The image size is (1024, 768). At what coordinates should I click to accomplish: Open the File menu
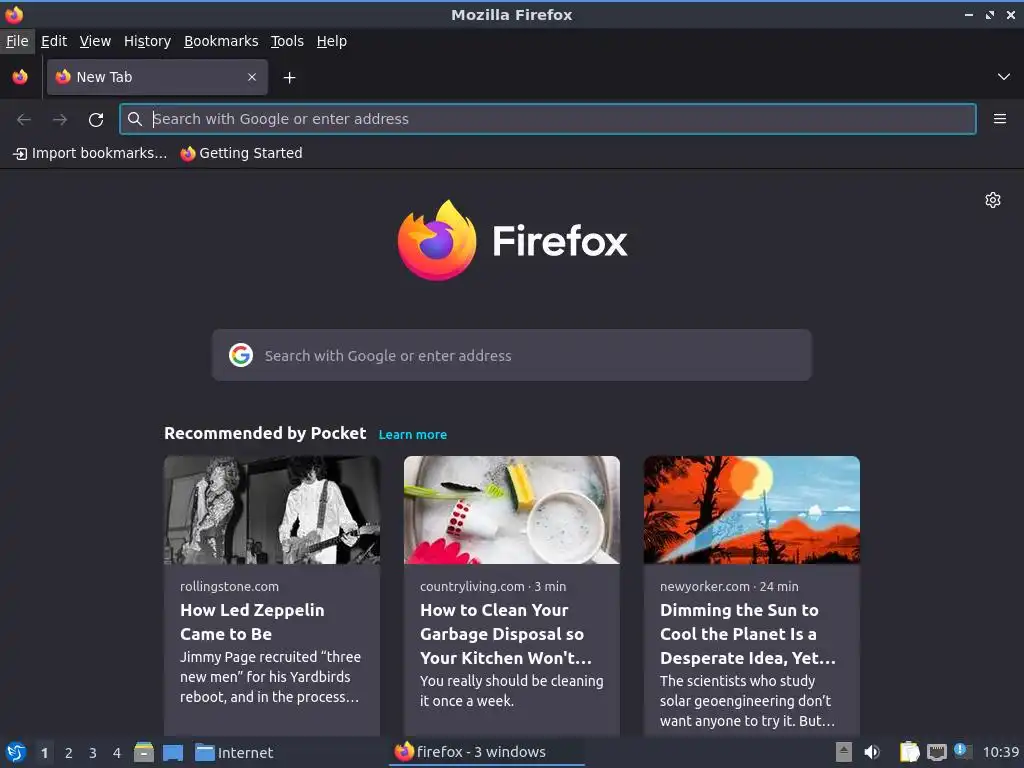(17, 41)
